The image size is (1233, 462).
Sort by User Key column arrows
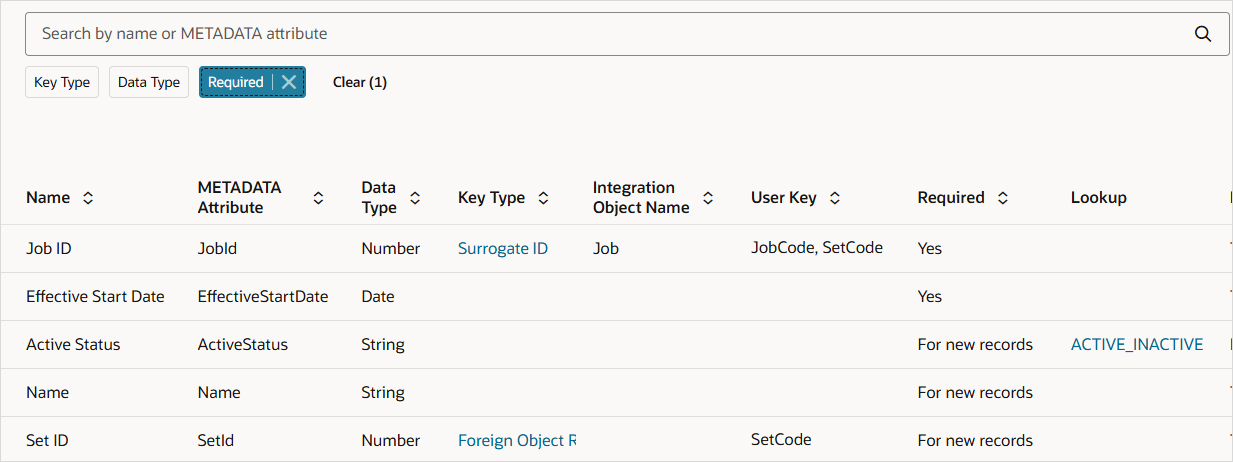pos(835,198)
